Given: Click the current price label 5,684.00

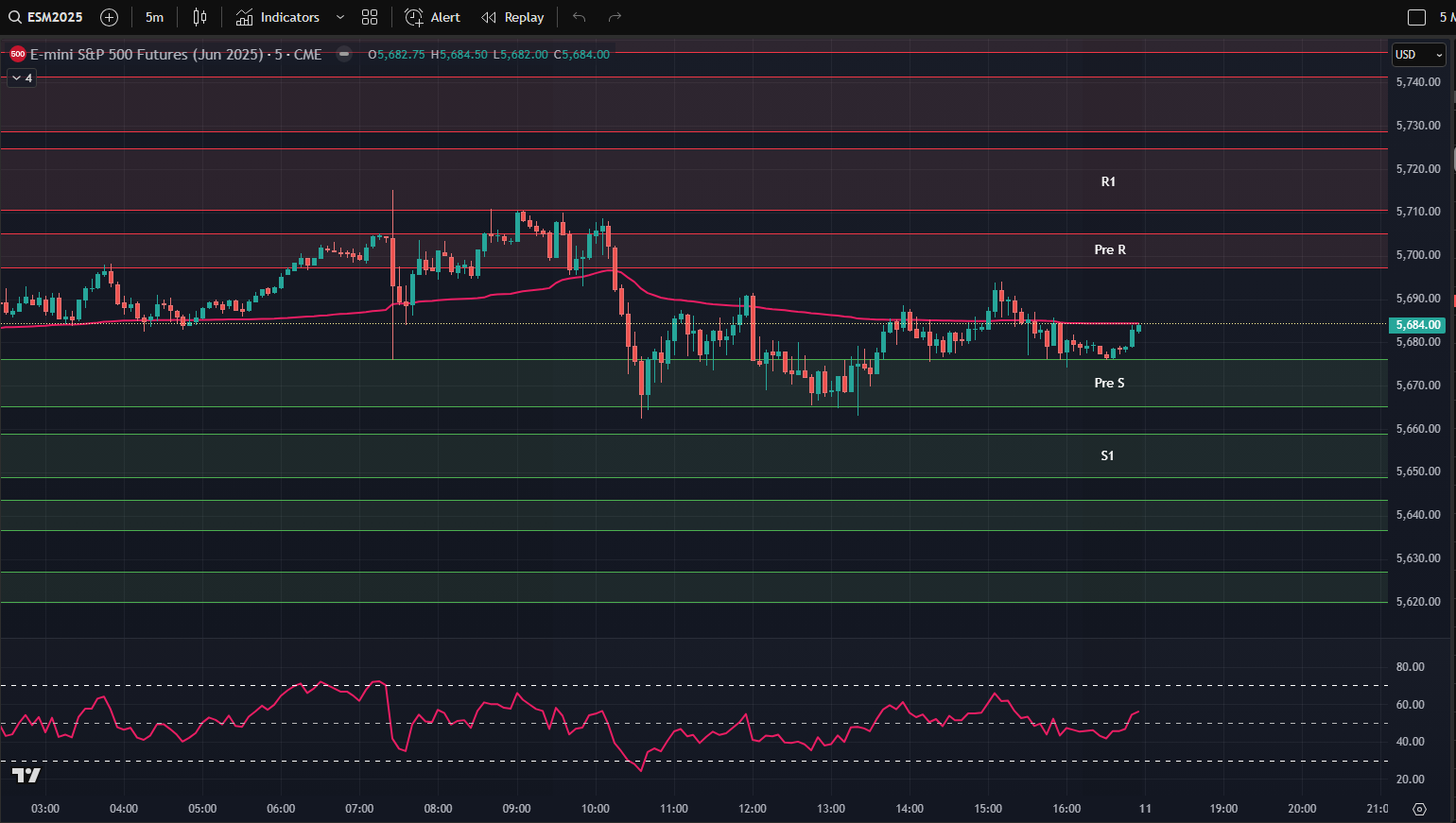Looking at the screenshot, I should click(x=1416, y=324).
